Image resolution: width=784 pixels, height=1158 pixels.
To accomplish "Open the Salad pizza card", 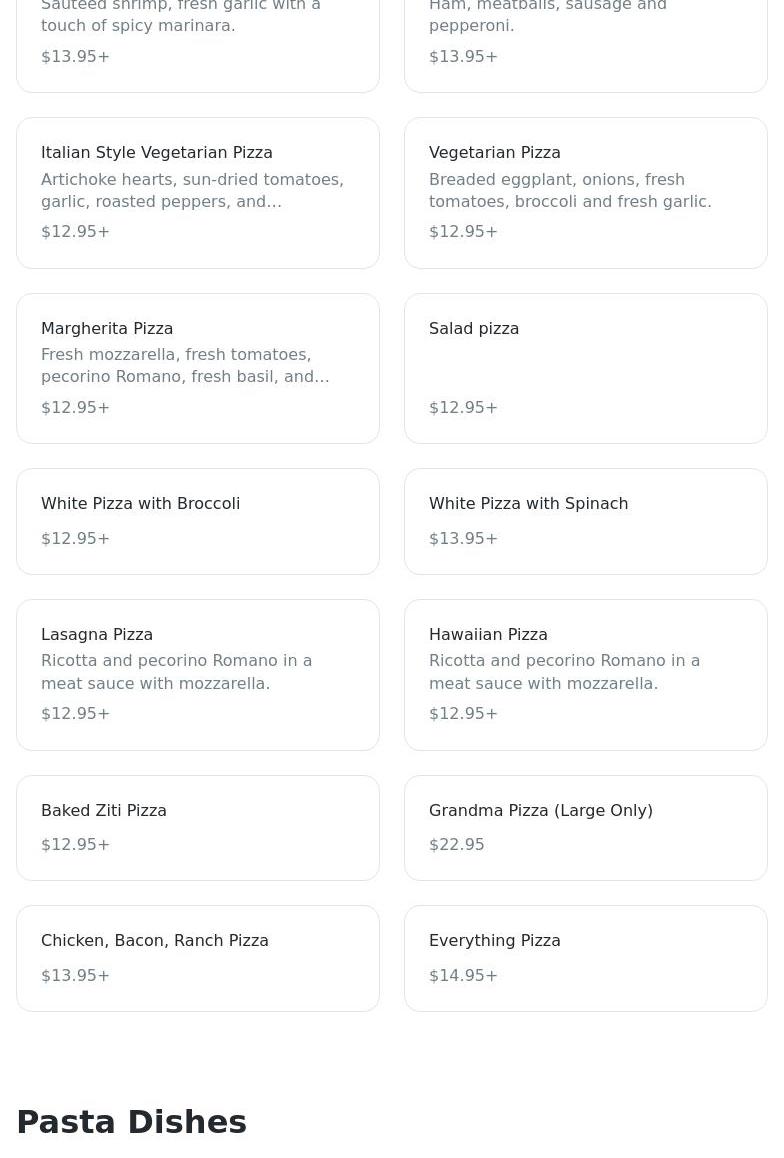I will tap(585, 368).
